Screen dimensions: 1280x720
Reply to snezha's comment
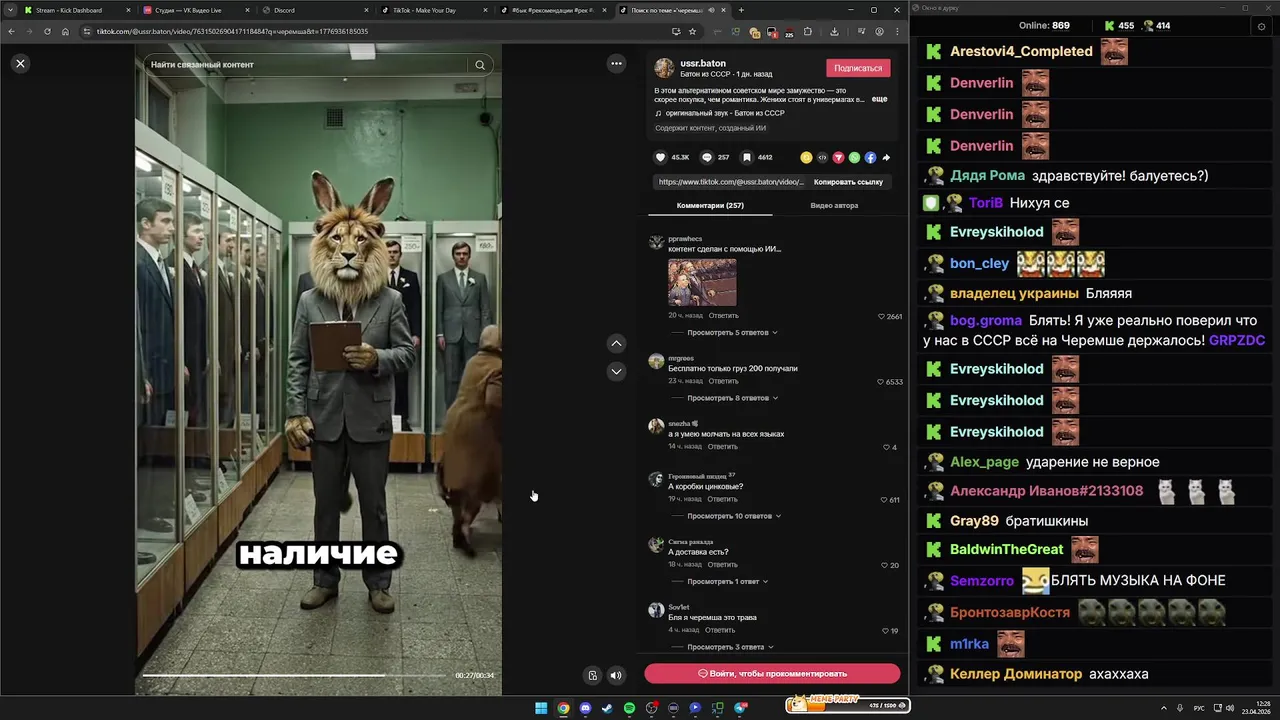pos(723,446)
